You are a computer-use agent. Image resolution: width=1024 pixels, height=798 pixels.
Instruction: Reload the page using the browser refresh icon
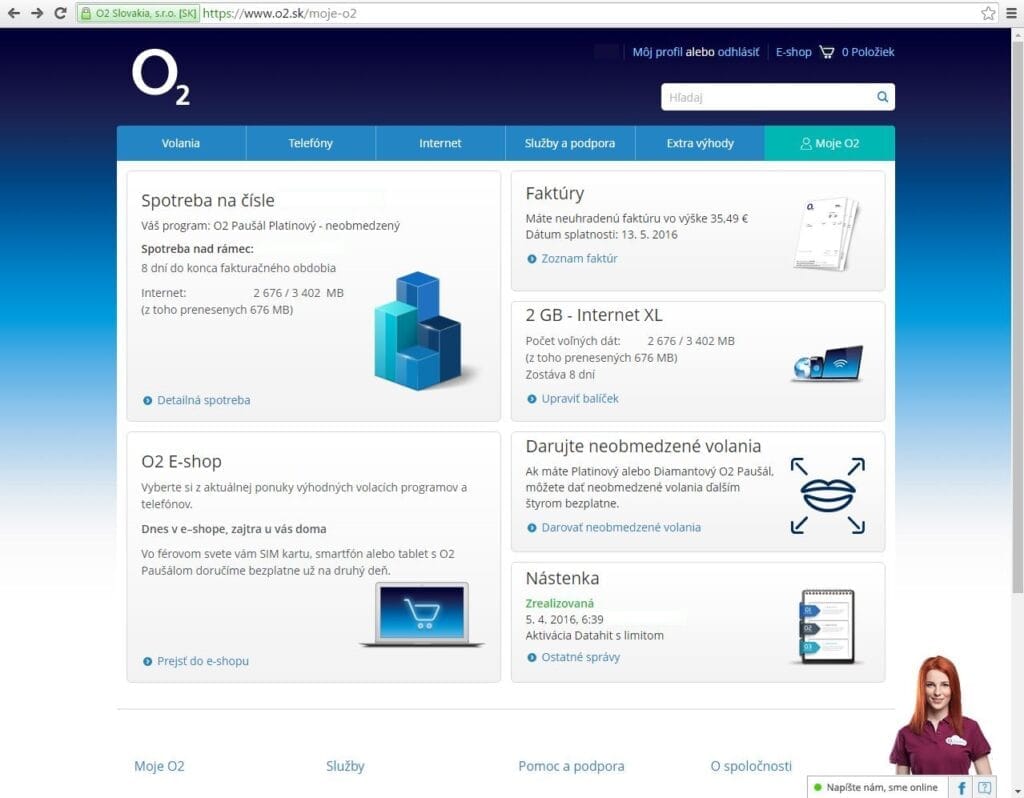tap(60, 13)
